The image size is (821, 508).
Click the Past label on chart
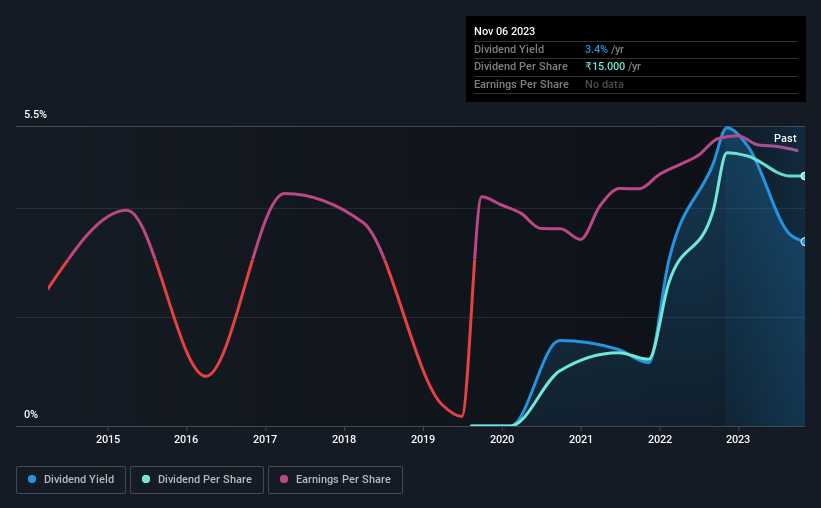pyautogui.click(x=785, y=138)
